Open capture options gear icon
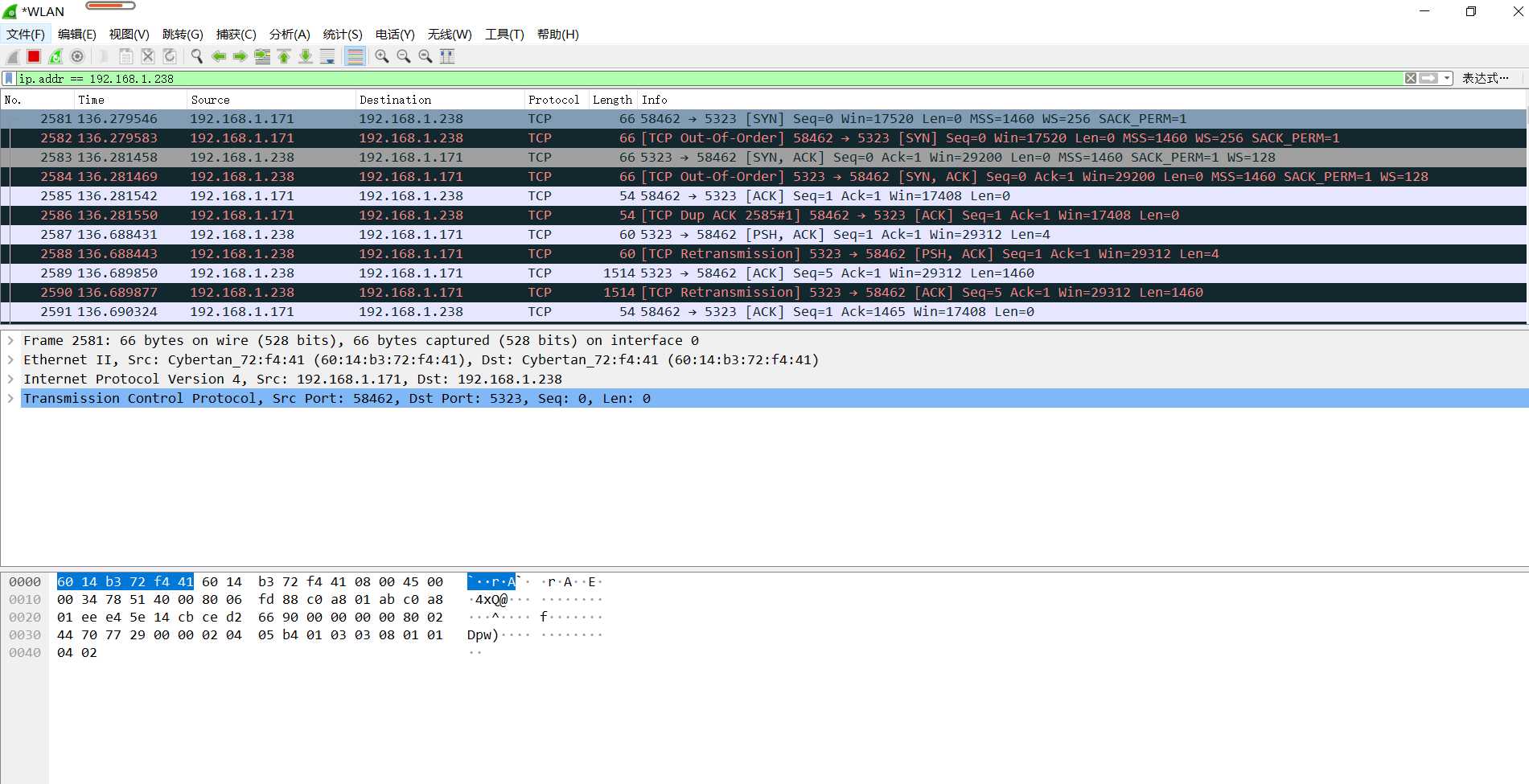The image size is (1529, 784). [x=77, y=56]
